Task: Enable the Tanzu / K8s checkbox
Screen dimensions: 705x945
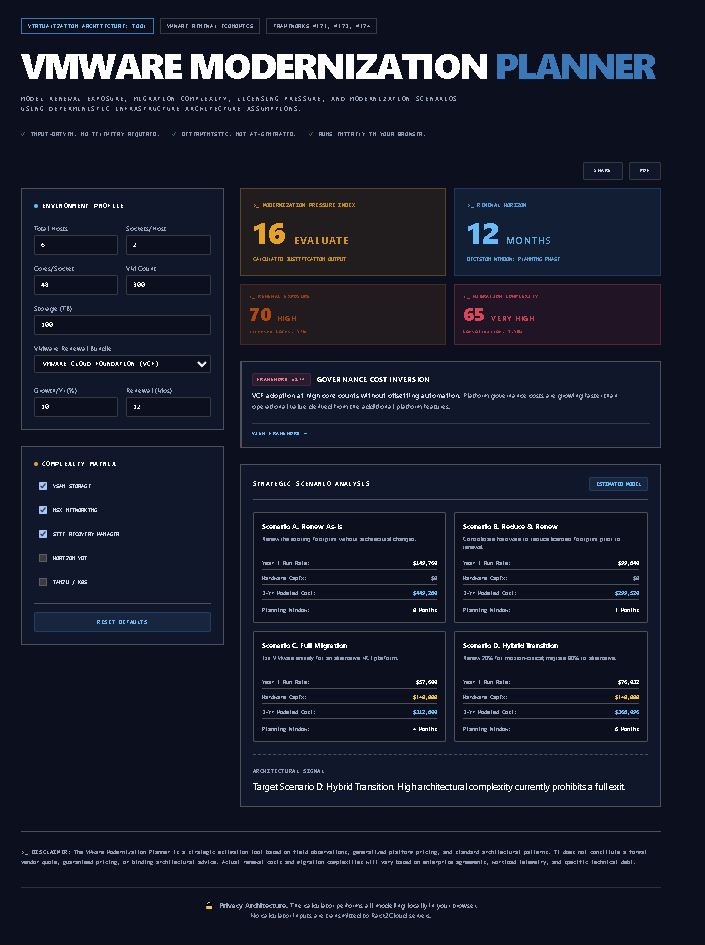Action: (x=43, y=582)
